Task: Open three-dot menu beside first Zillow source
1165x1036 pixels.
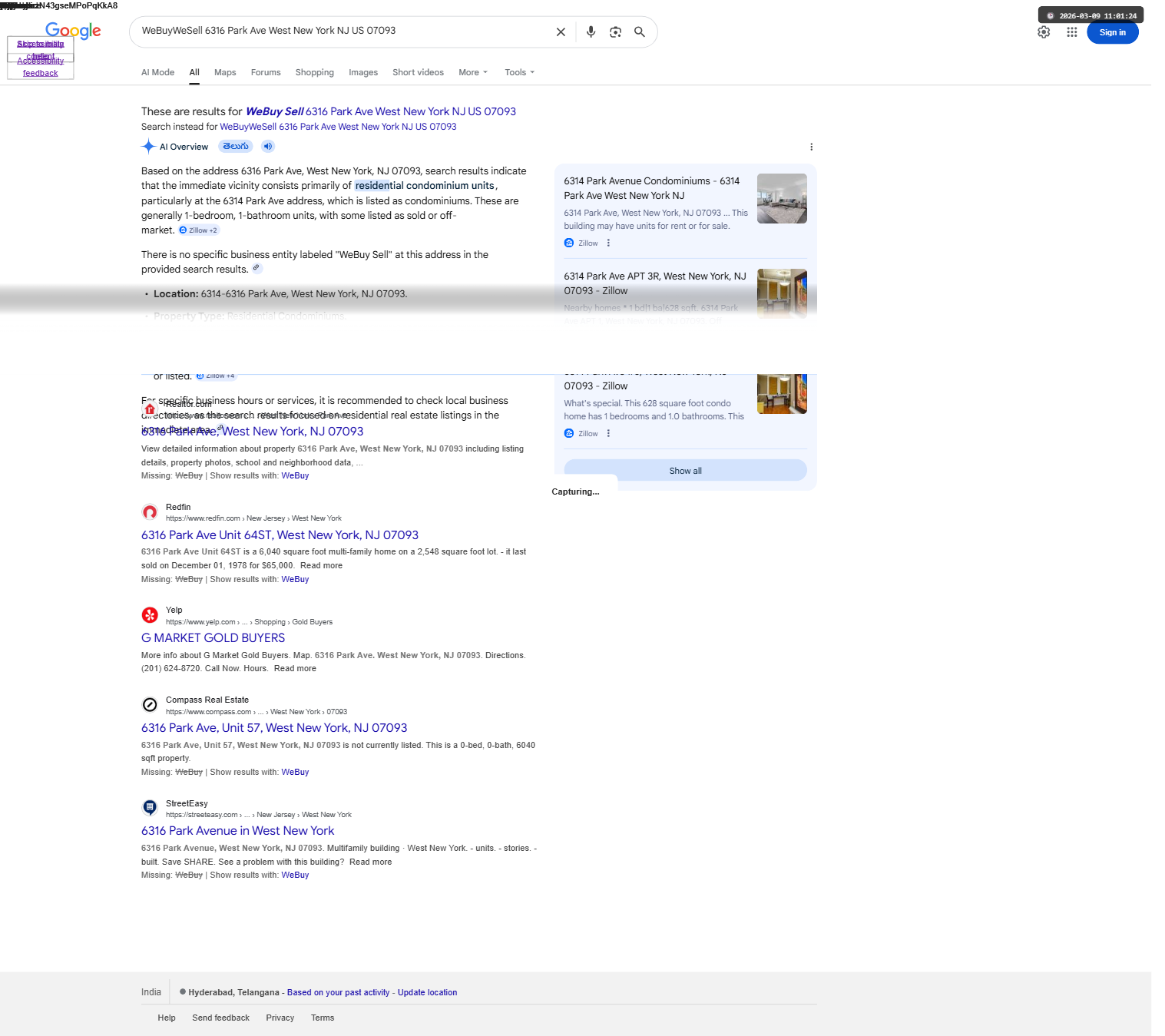Action: click(x=608, y=243)
